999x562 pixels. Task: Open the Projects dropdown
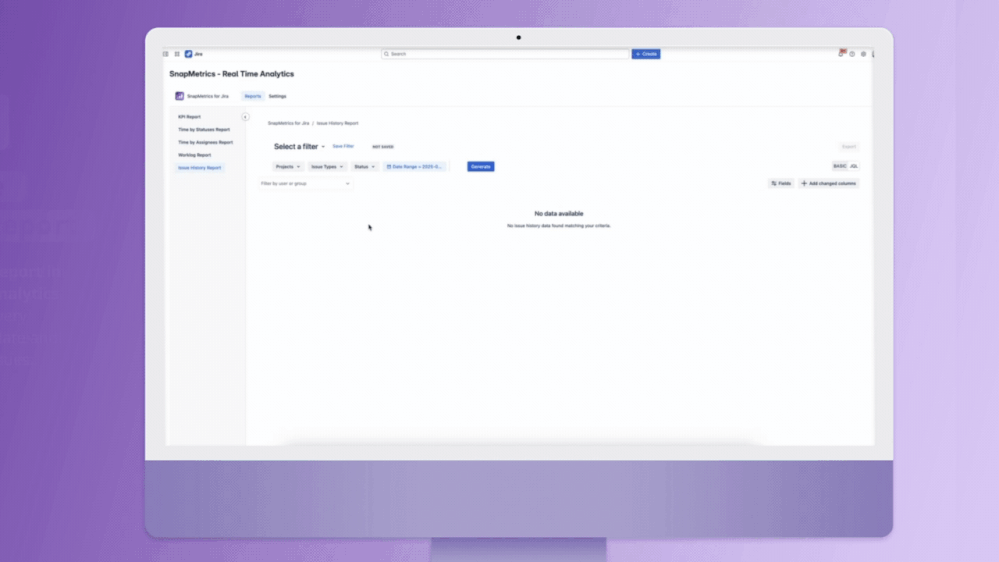pos(287,166)
